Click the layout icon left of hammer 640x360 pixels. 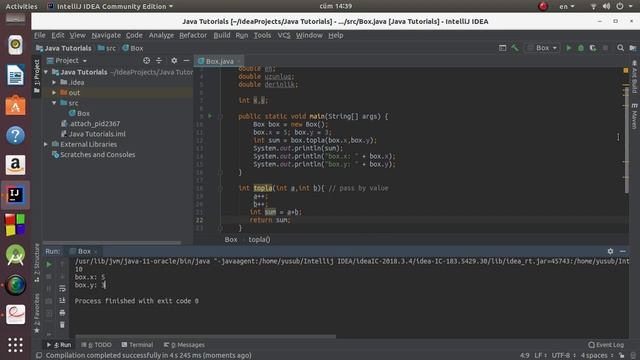tap(502, 48)
